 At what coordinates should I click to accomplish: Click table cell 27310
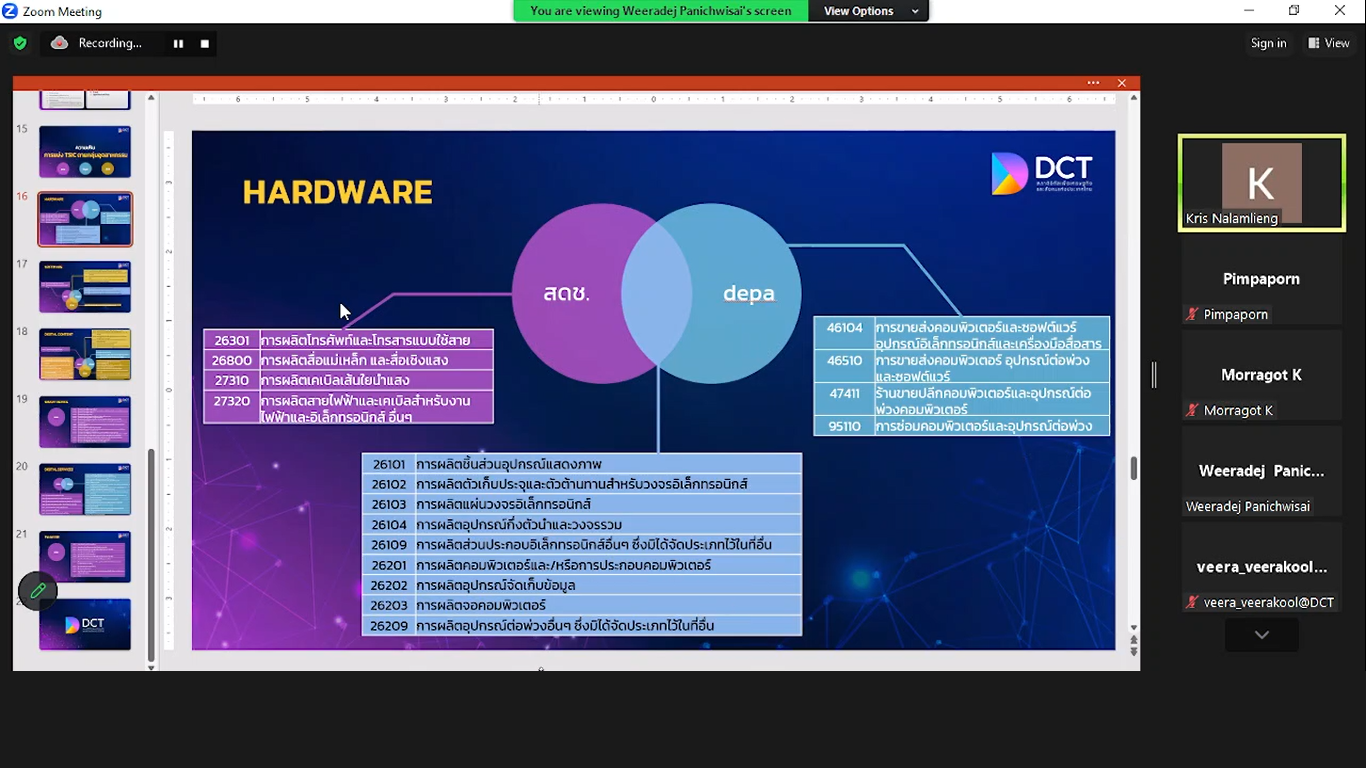pyautogui.click(x=232, y=380)
